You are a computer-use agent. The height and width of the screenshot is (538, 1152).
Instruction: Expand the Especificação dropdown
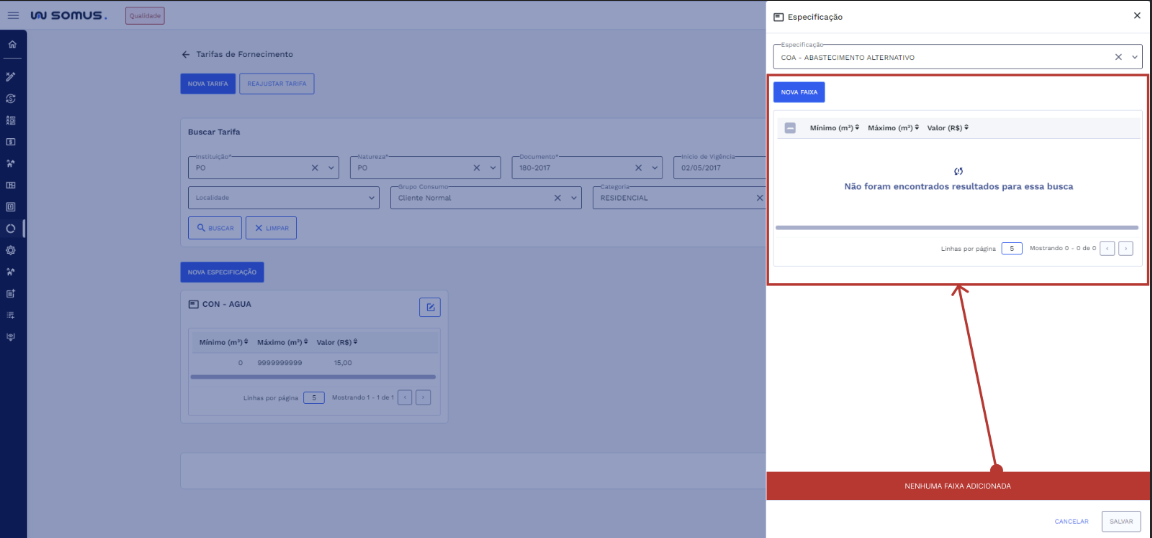[x=1134, y=57]
